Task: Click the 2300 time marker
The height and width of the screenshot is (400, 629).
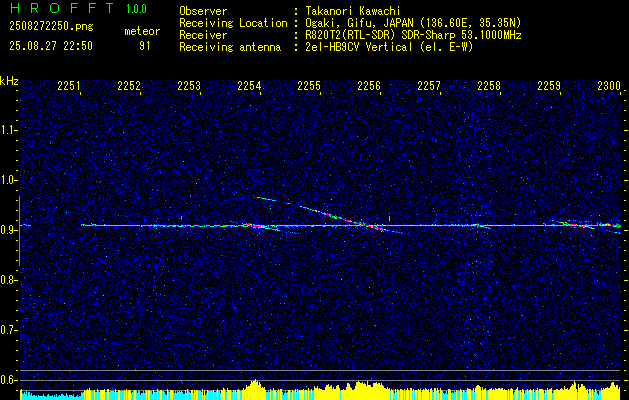Action: tap(609, 85)
